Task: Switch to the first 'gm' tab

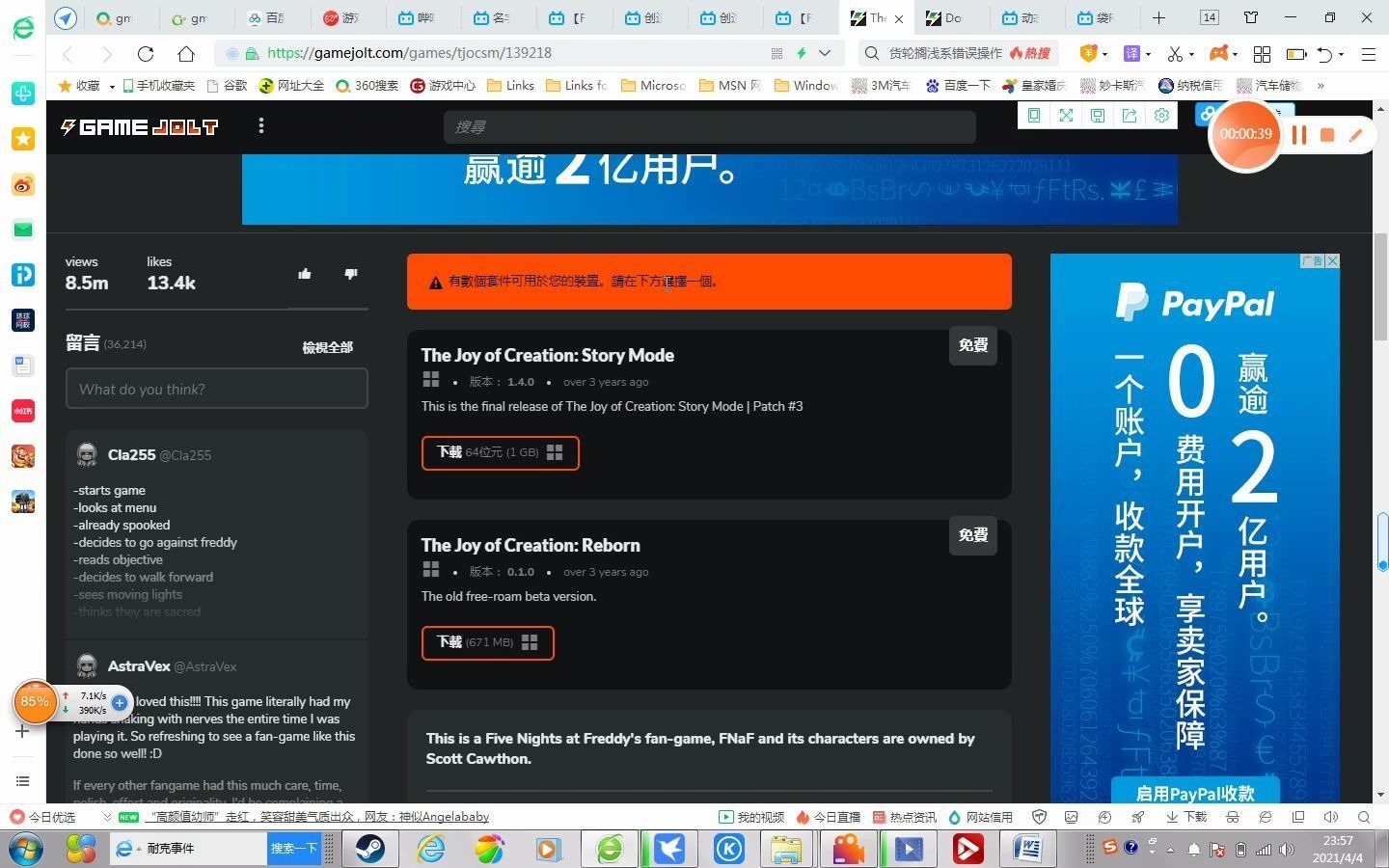Action: pos(118,17)
